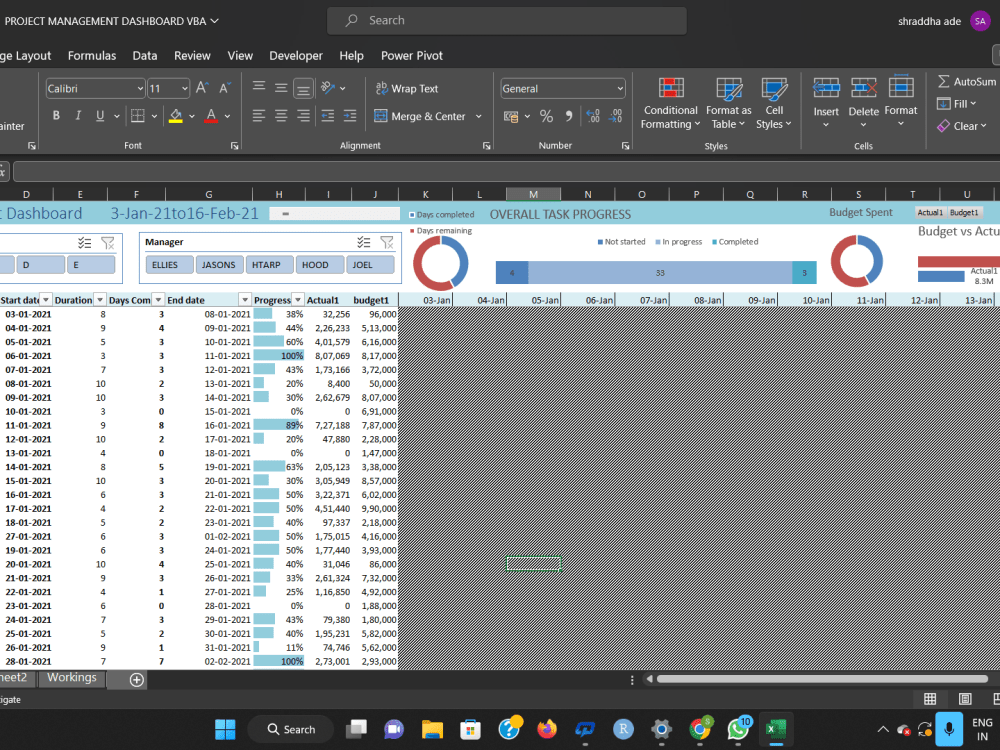Open Format as Table gallery
Screen dimensions: 1000x750
click(728, 103)
